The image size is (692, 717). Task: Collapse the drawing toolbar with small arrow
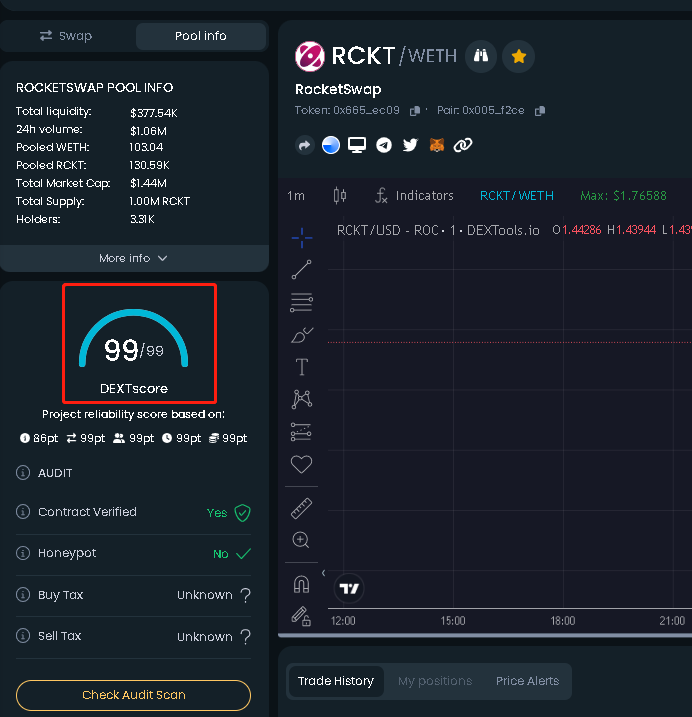(x=323, y=573)
